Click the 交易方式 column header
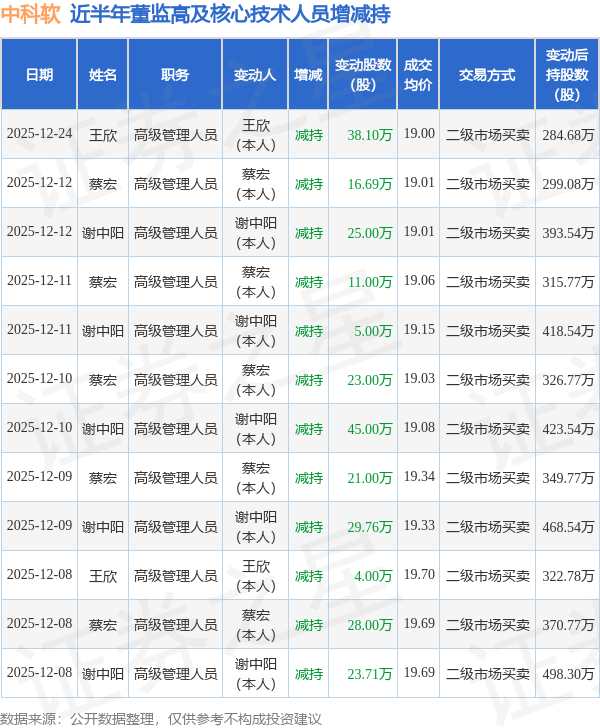This screenshot has height=728, width=600. click(x=487, y=74)
